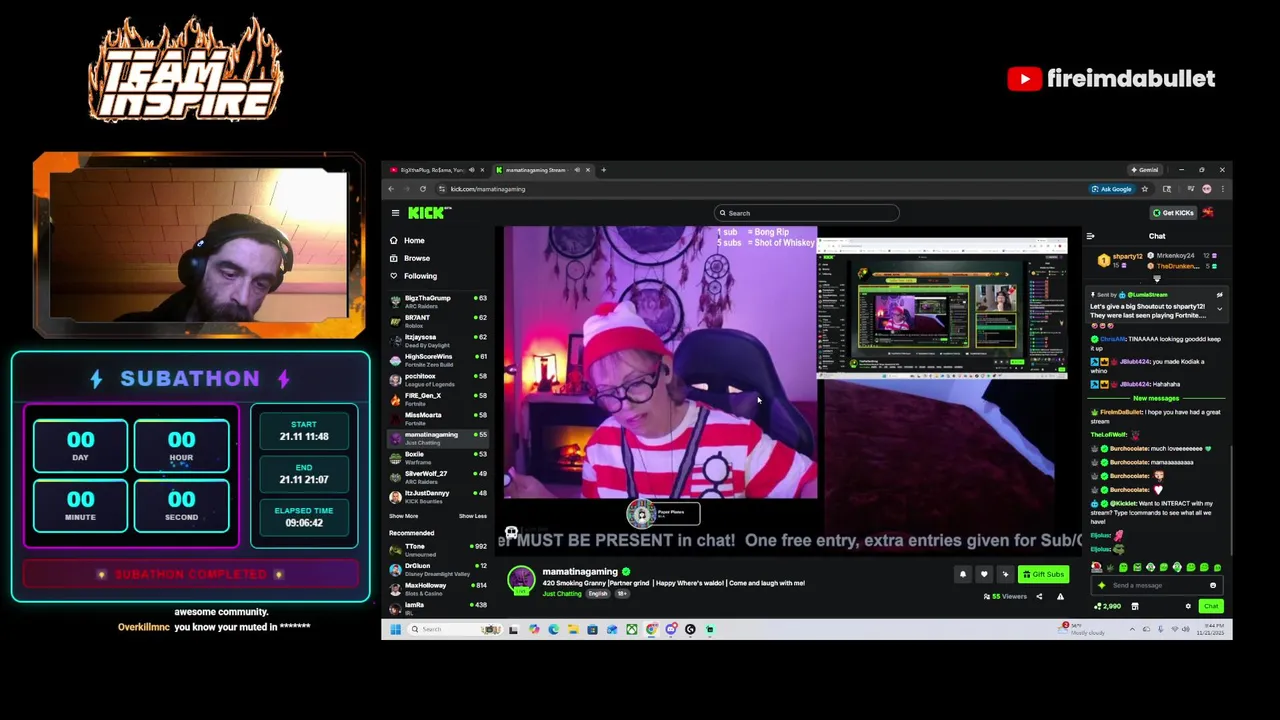Open BR7ANT channel in the sidebar
Screen dimensions: 1280x720
pos(438,320)
